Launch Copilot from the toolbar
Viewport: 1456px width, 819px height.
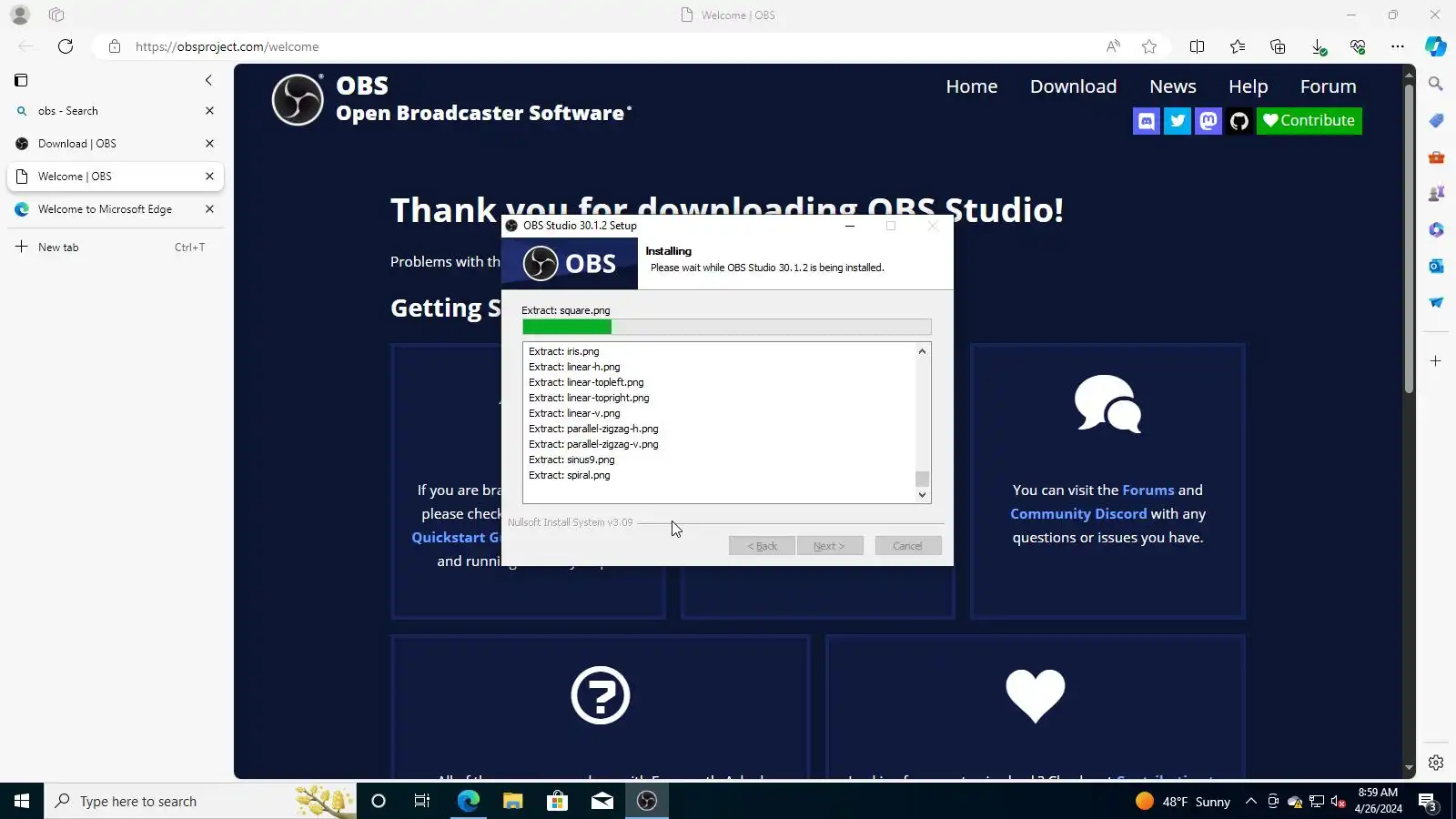tap(1436, 46)
